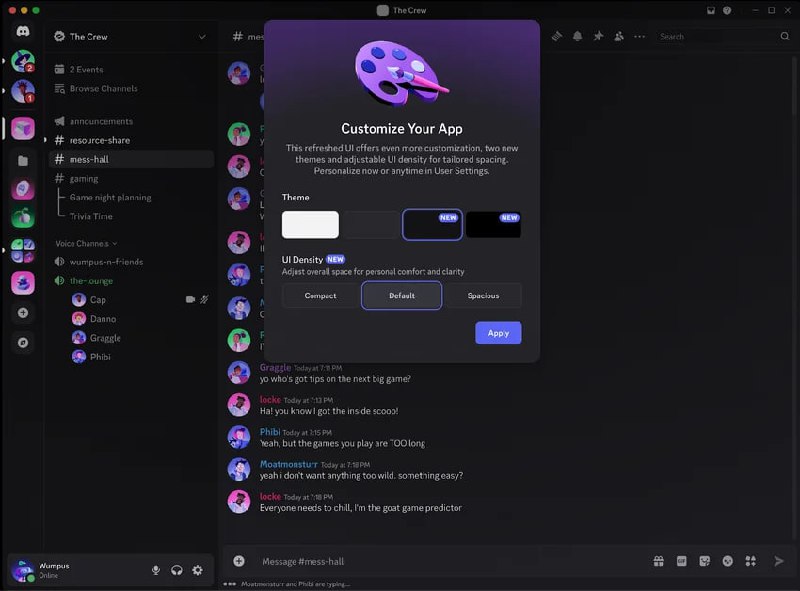Pick the light theme swatch
This screenshot has width=800, height=591.
(310, 225)
